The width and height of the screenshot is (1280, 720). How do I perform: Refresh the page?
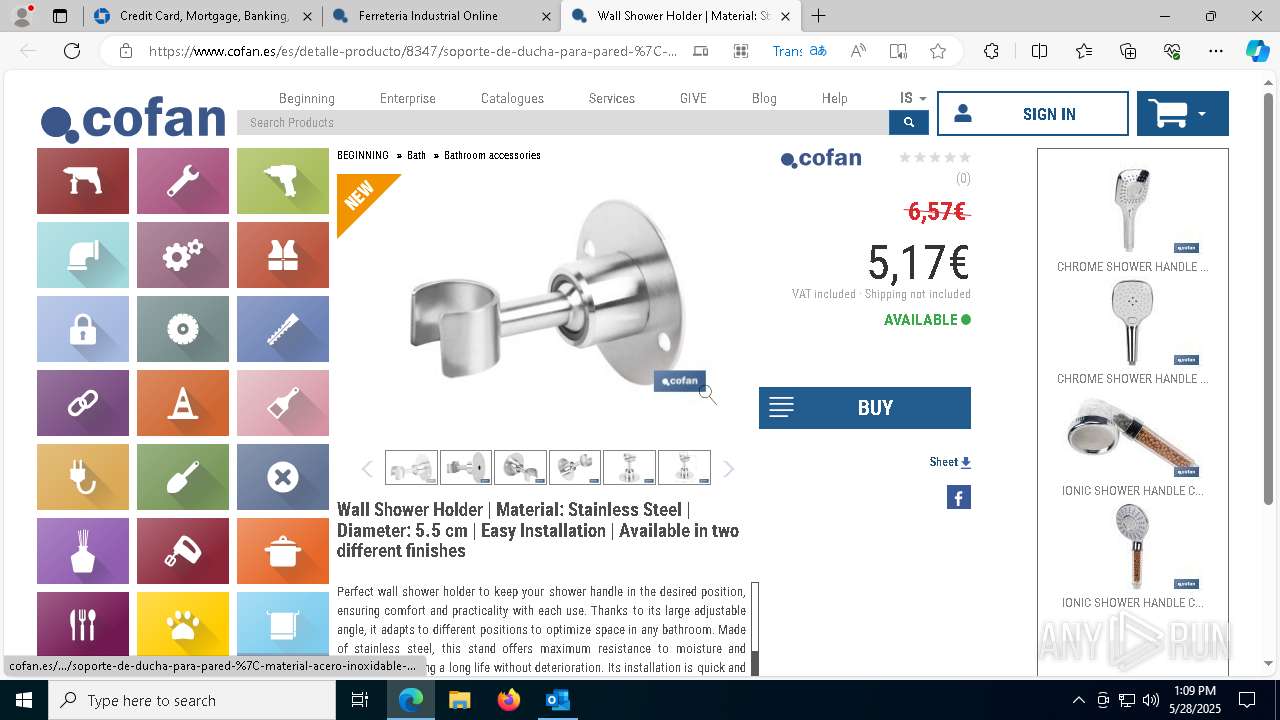pyautogui.click(x=72, y=51)
